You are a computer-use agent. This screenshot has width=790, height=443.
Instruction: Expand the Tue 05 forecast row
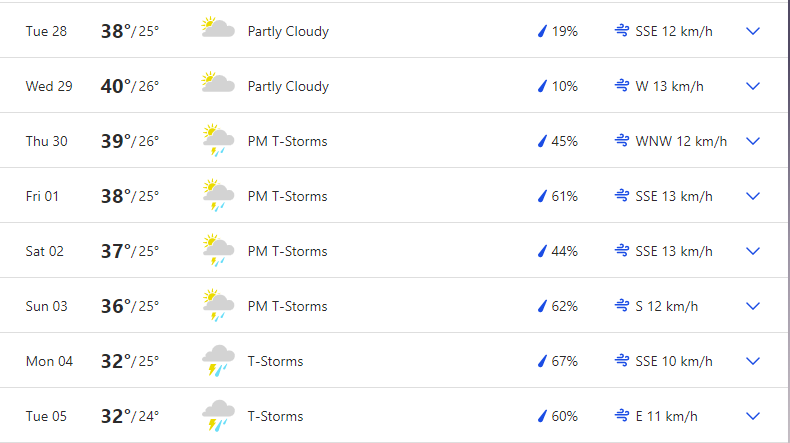pos(753,416)
